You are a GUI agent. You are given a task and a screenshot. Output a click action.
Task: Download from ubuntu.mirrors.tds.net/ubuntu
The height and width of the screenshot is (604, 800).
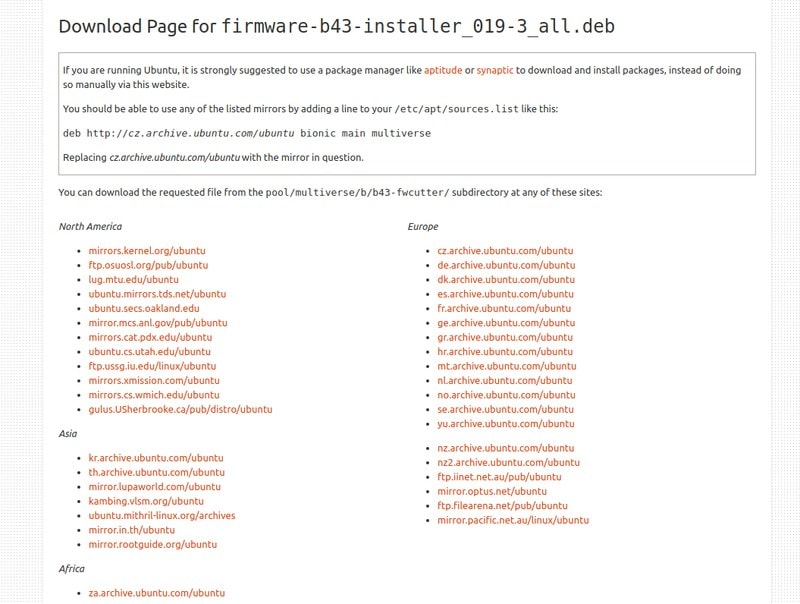click(x=157, y=294)
